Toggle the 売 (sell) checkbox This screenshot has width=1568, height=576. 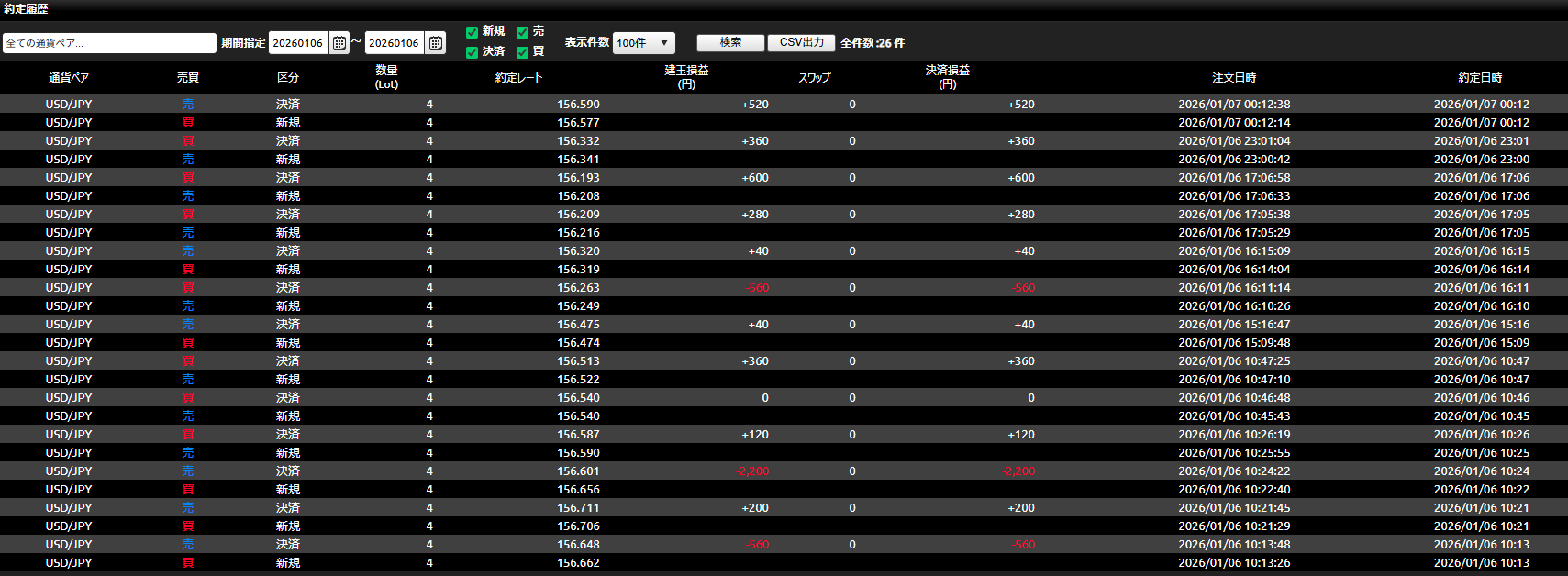coord(522,32)
